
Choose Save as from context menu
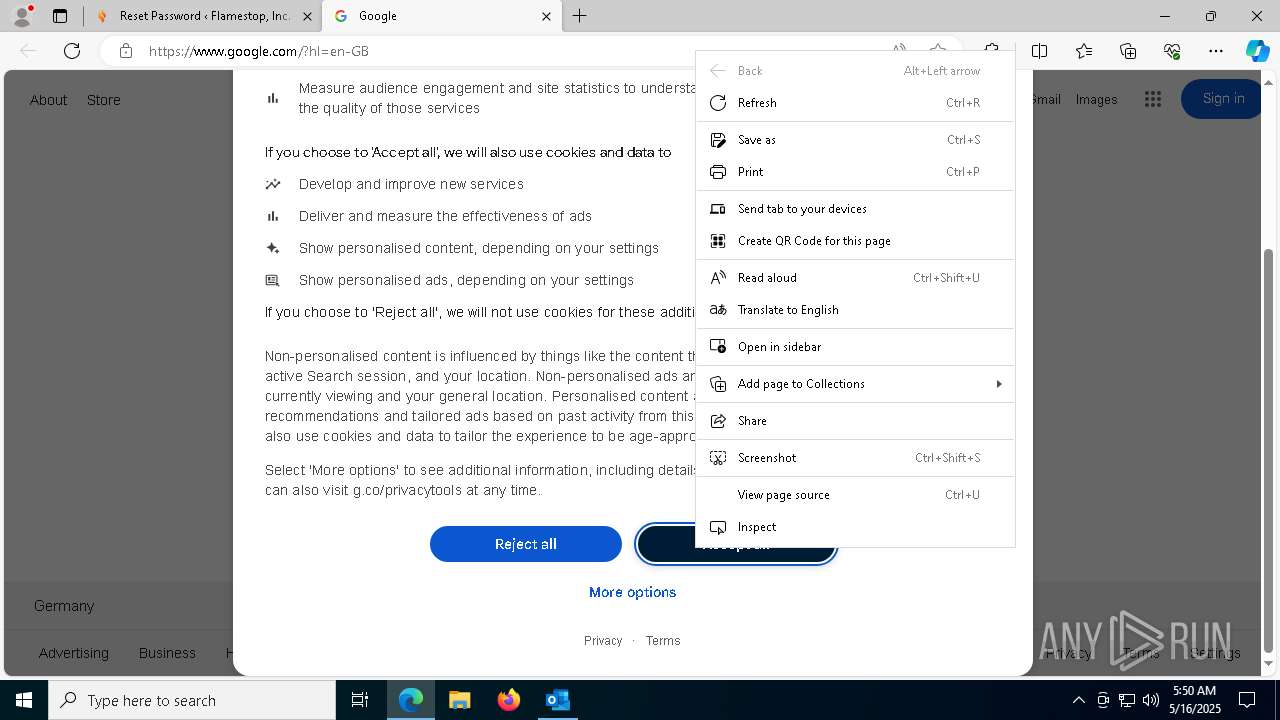855,140
